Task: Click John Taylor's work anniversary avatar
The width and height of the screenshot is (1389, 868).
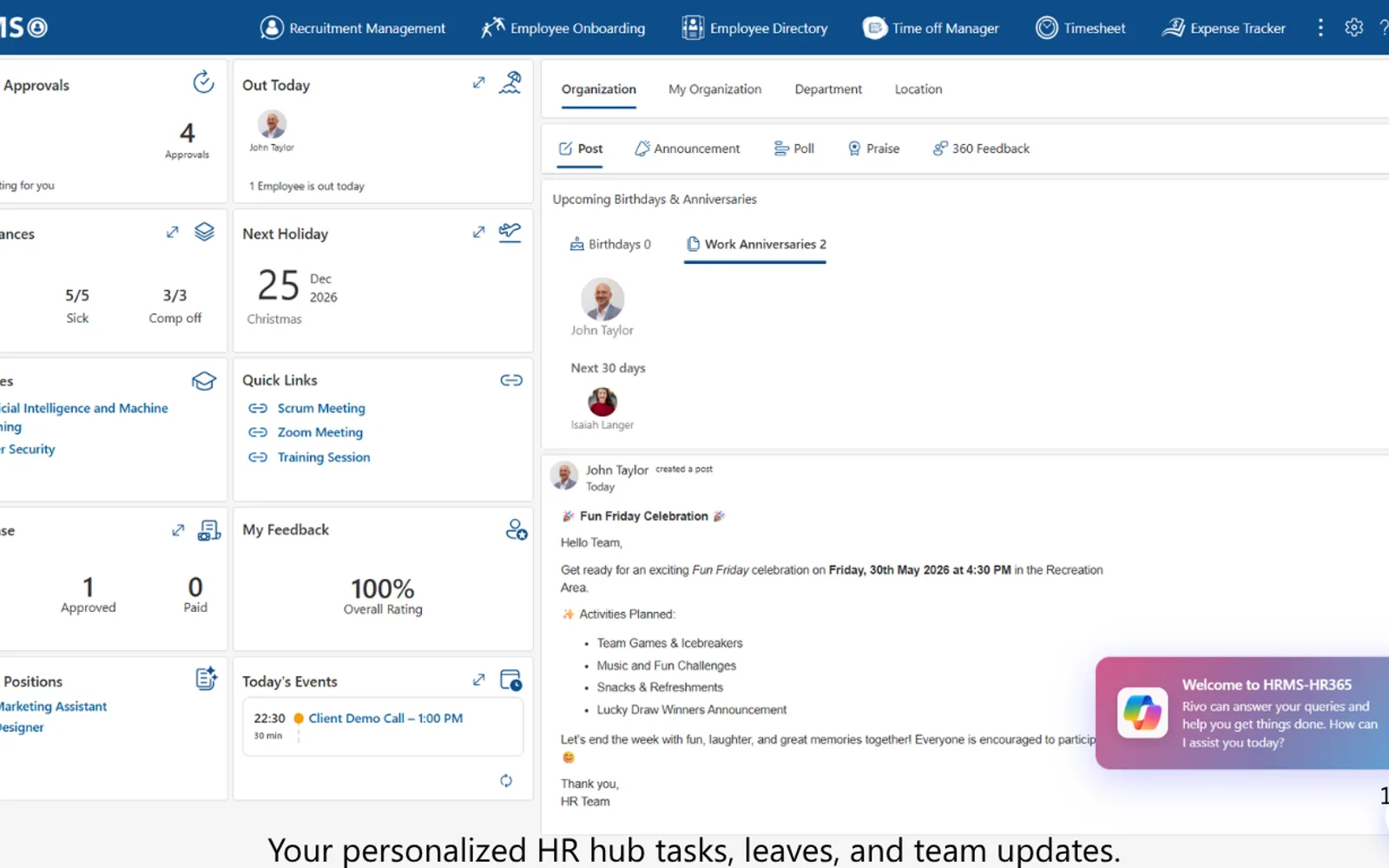Action: 602,299
